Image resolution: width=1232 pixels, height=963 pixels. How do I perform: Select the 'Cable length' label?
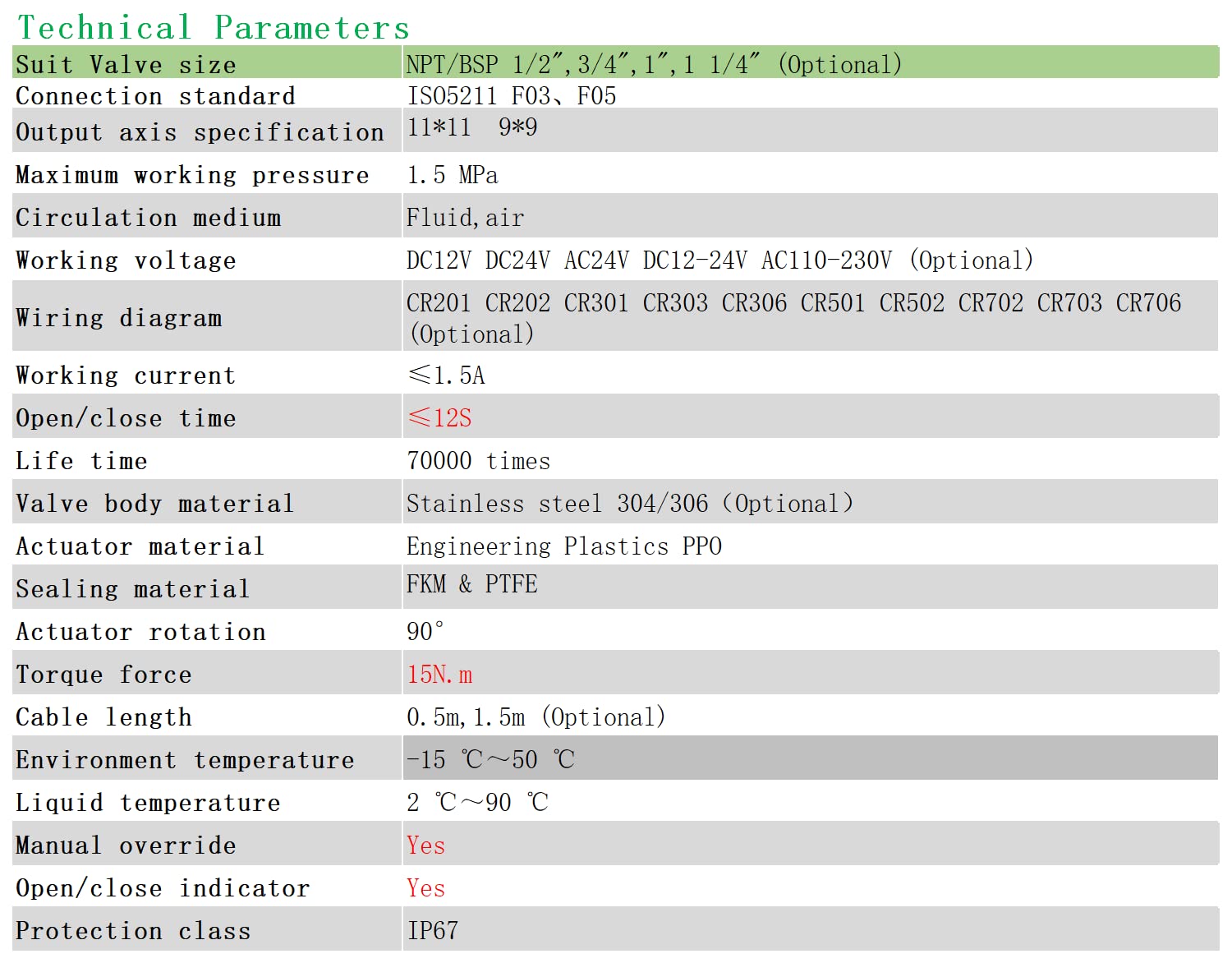pyautogui.click(x=103, y=717)
